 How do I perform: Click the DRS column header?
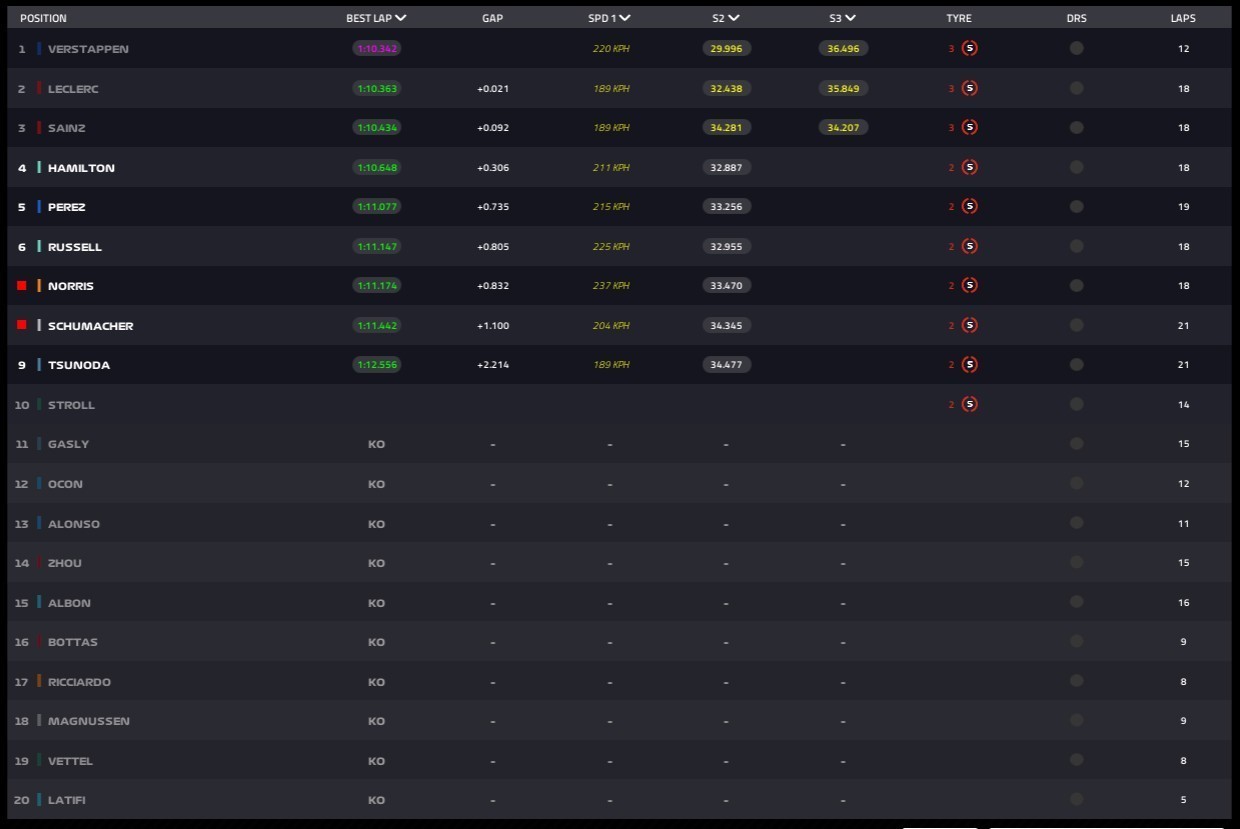coord(1076,18)
